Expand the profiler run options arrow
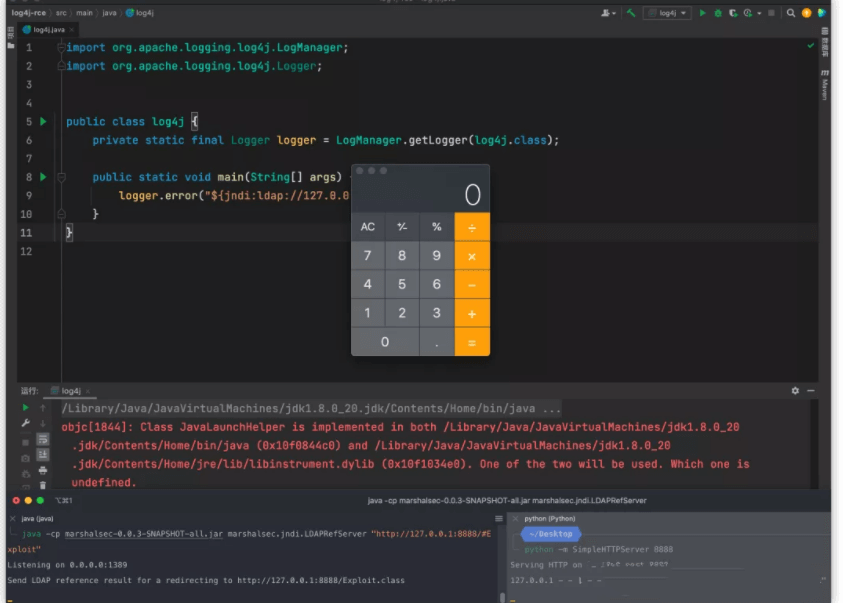 point(759,13)
